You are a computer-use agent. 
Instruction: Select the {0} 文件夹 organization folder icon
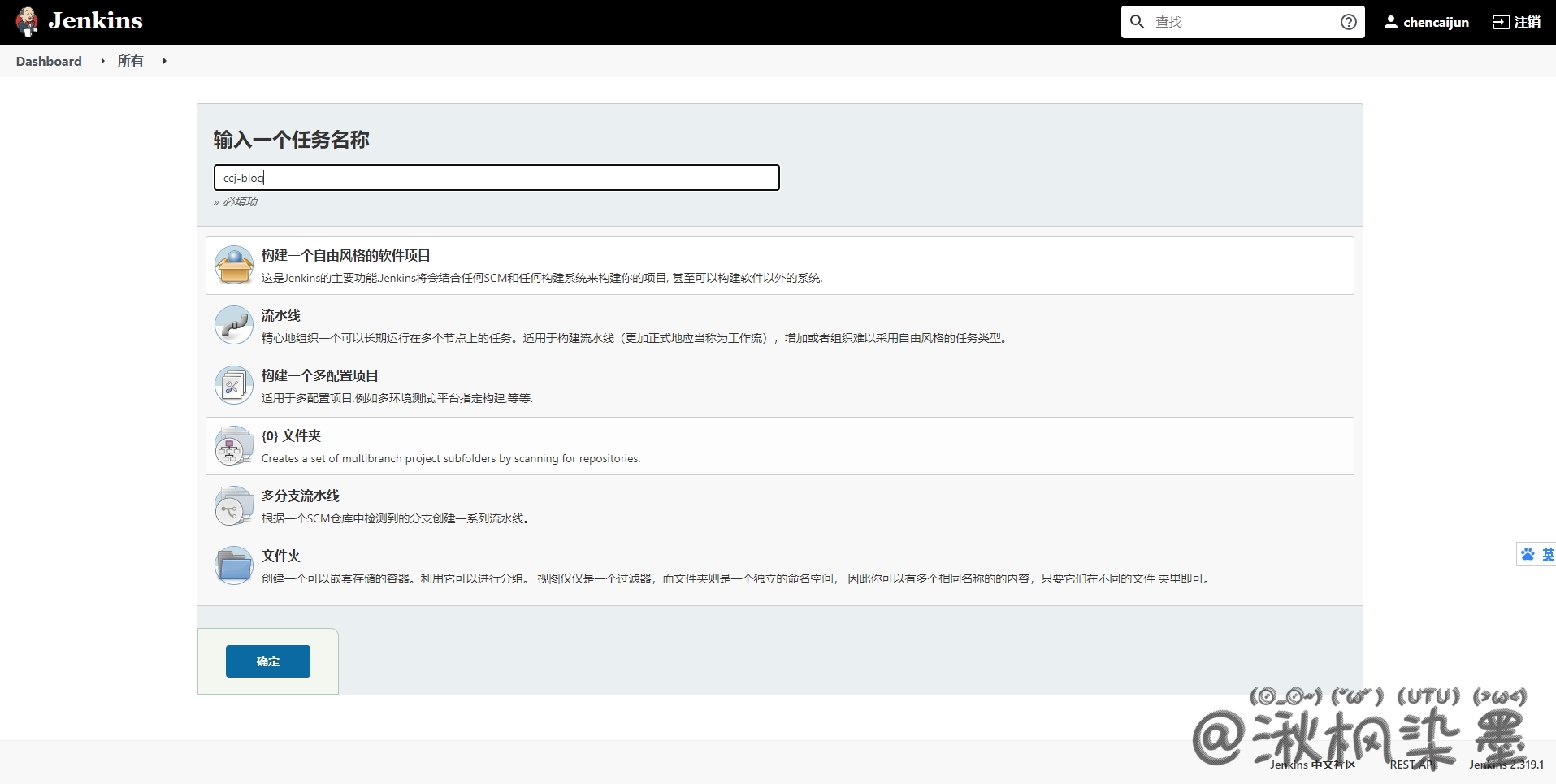coord(234,446)
